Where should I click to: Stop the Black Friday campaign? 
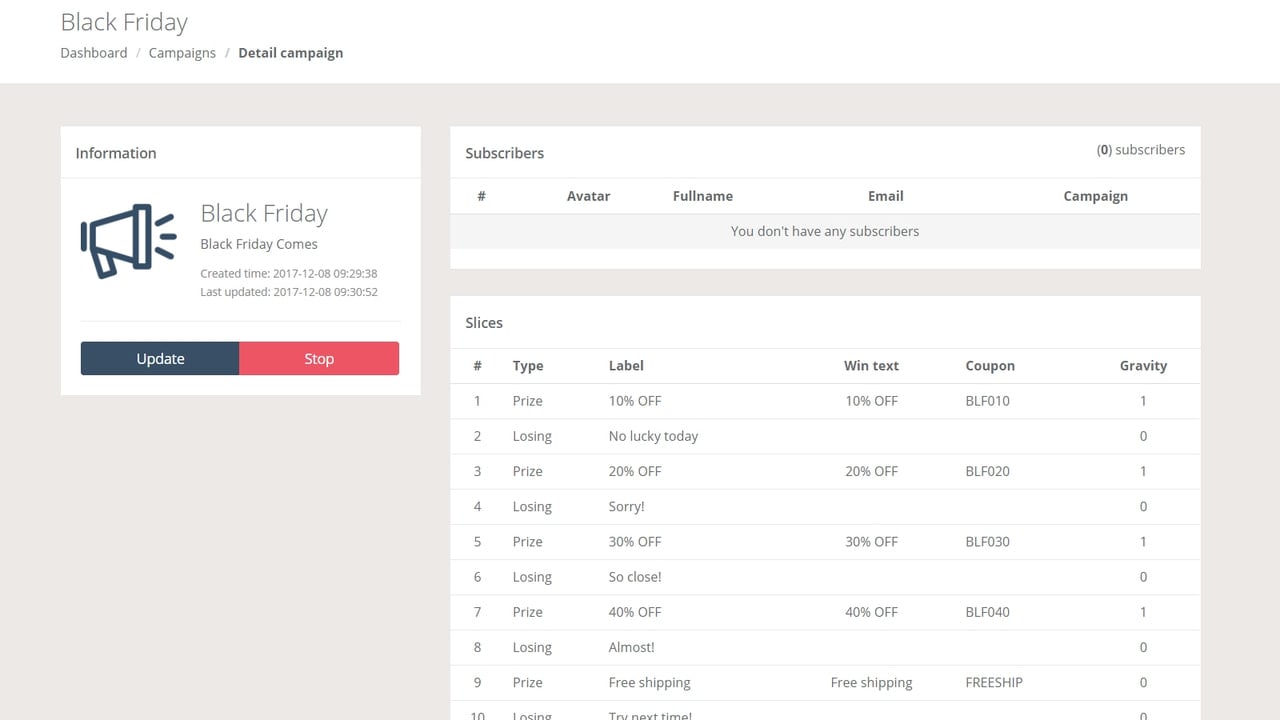point(319,358)
